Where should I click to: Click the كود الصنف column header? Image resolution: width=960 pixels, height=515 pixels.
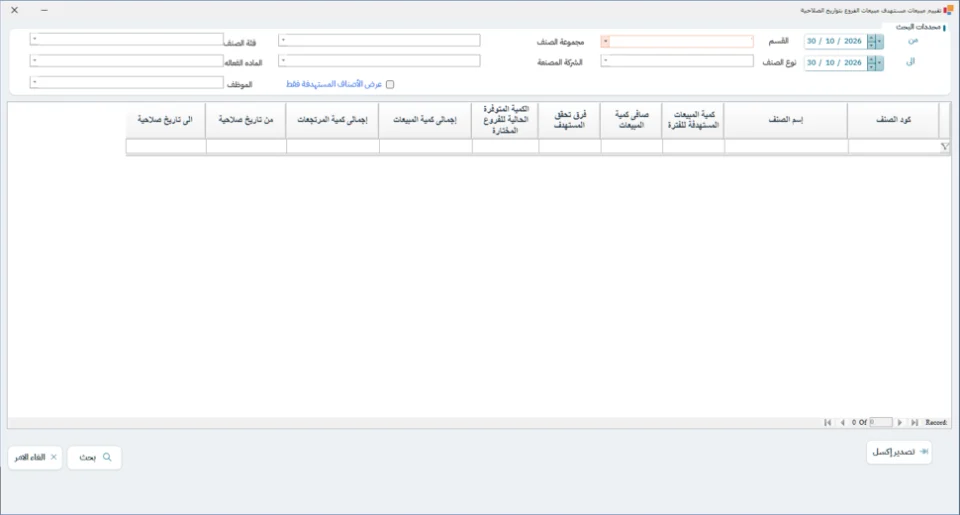(893, 120)
